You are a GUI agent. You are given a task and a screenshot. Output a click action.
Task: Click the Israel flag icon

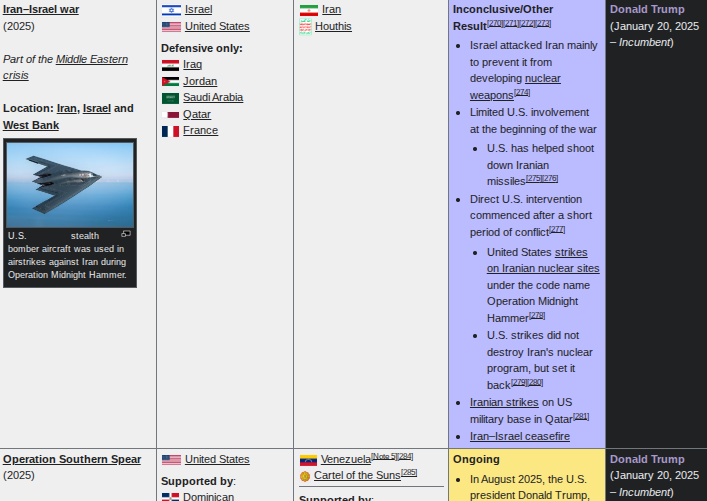(171, 10)
